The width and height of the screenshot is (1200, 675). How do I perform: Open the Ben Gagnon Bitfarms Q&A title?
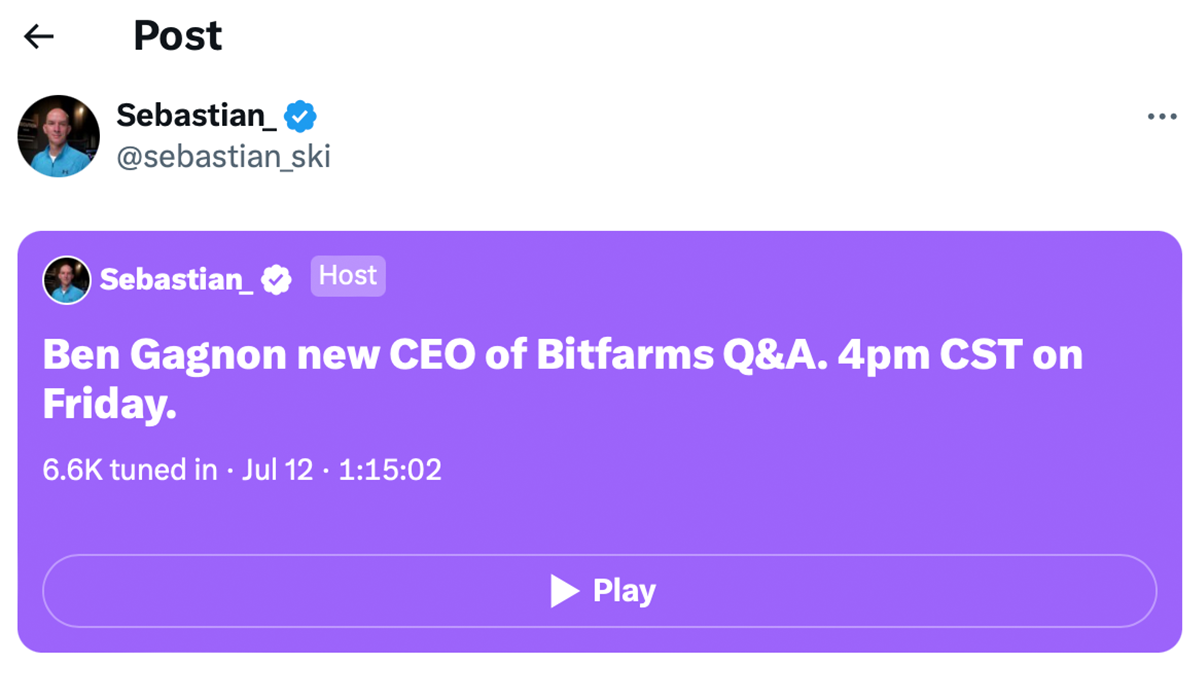coord(562,356)
